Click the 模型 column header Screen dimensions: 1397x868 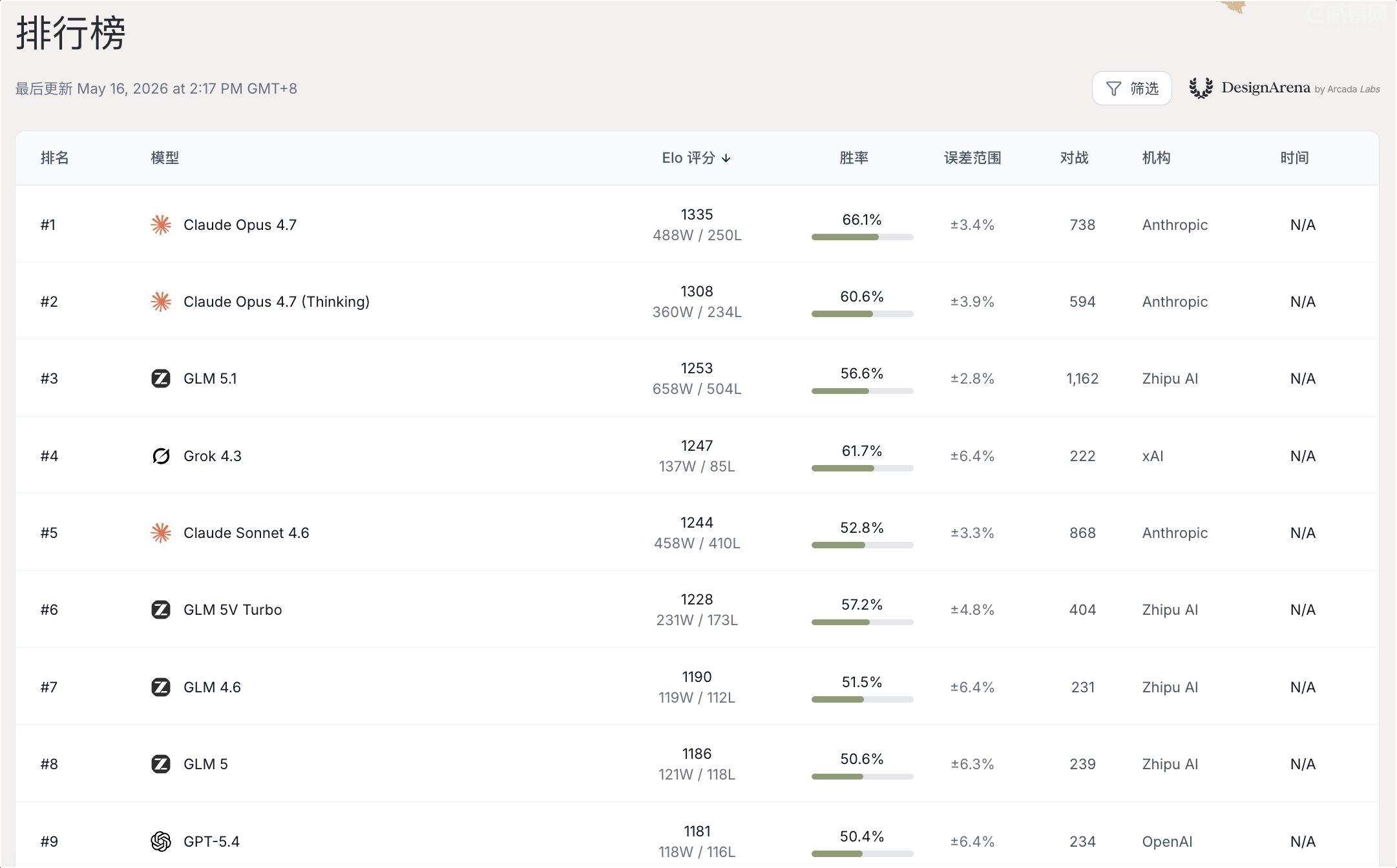click(165, 158)
